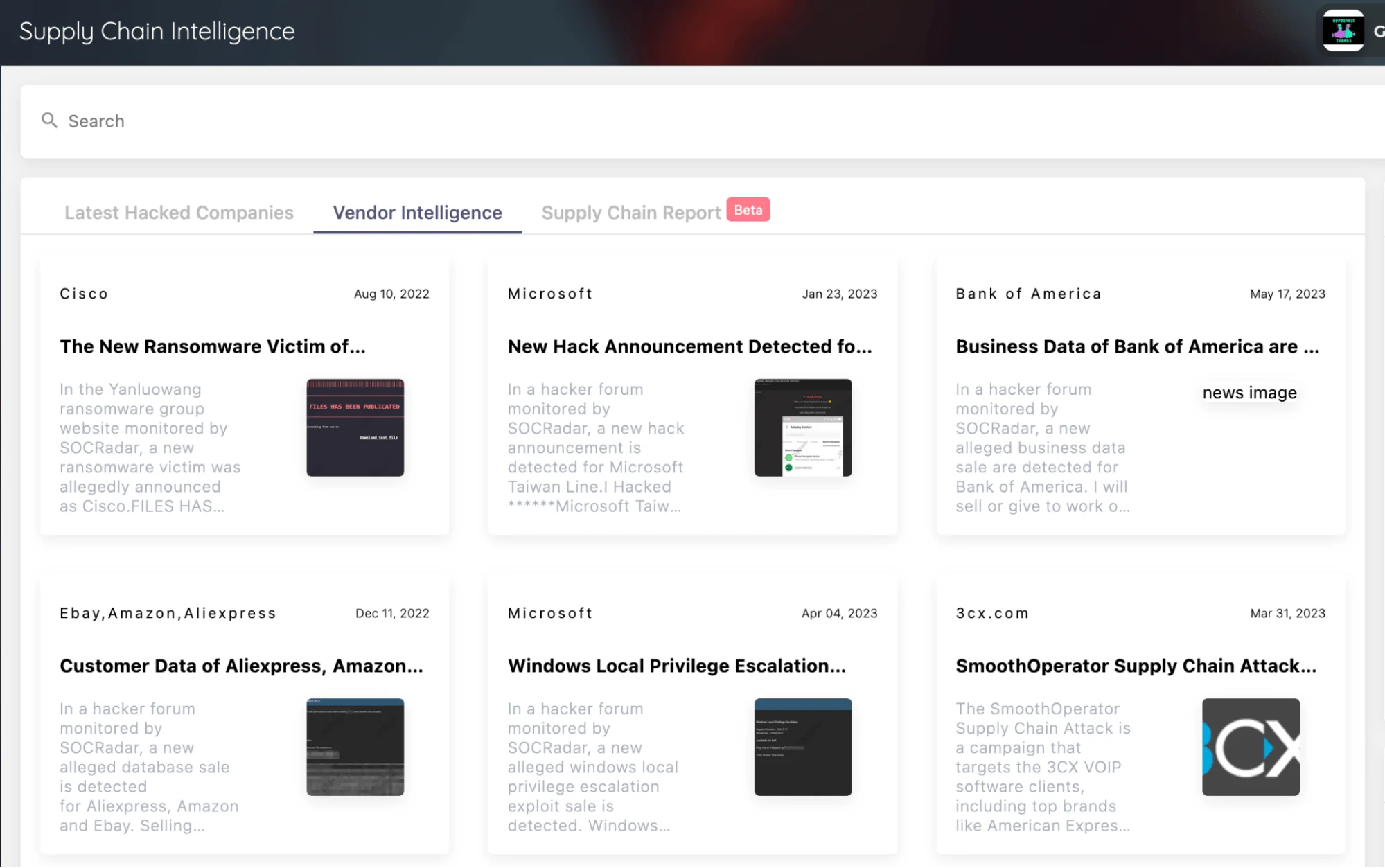Click the Cisco vendor label
The width and height of the screenshot is (1385, 868).
click(84, 294)
